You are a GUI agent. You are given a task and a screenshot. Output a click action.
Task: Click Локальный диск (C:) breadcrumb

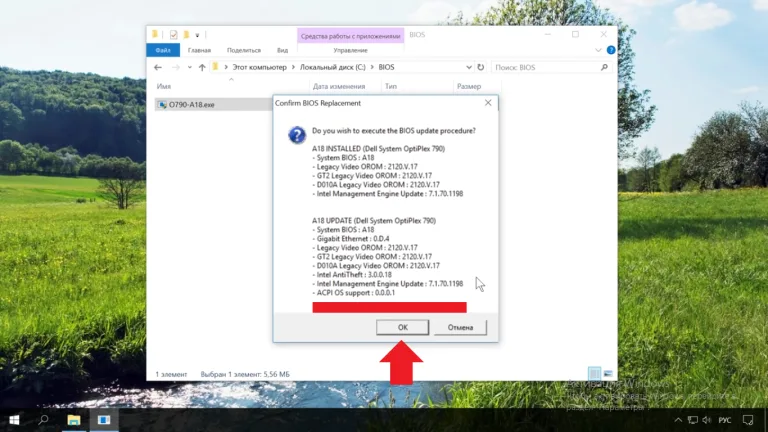click(333, 67)
